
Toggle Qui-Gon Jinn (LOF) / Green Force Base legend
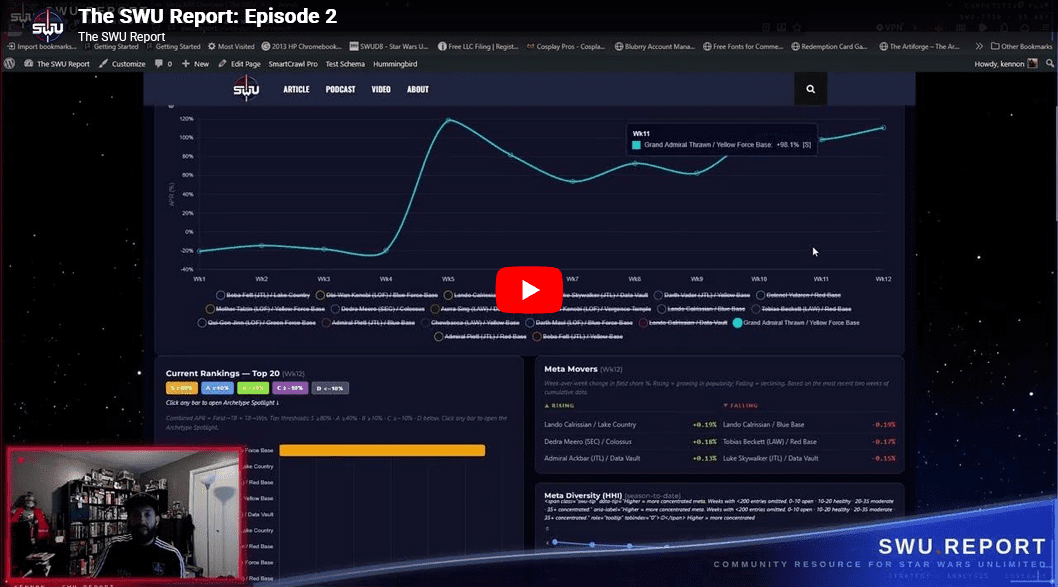[x=256, y=323]
